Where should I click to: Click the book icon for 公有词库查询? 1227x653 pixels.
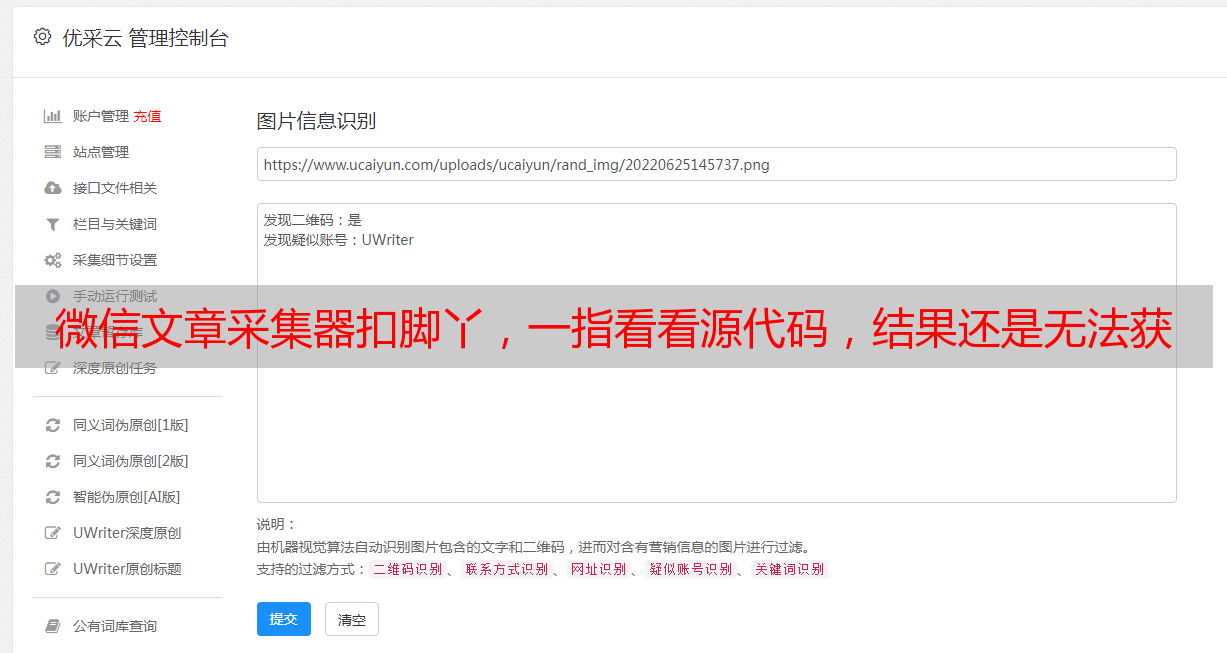coord(53,626)
